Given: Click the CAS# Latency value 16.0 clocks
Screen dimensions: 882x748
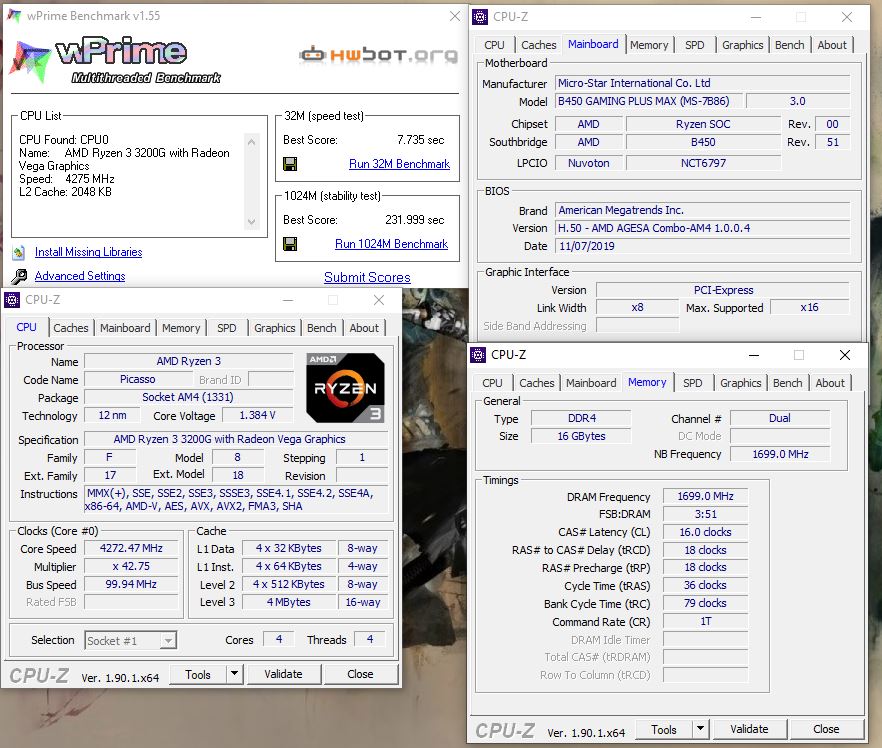Looking at the screenshot, I should point(705,532).
